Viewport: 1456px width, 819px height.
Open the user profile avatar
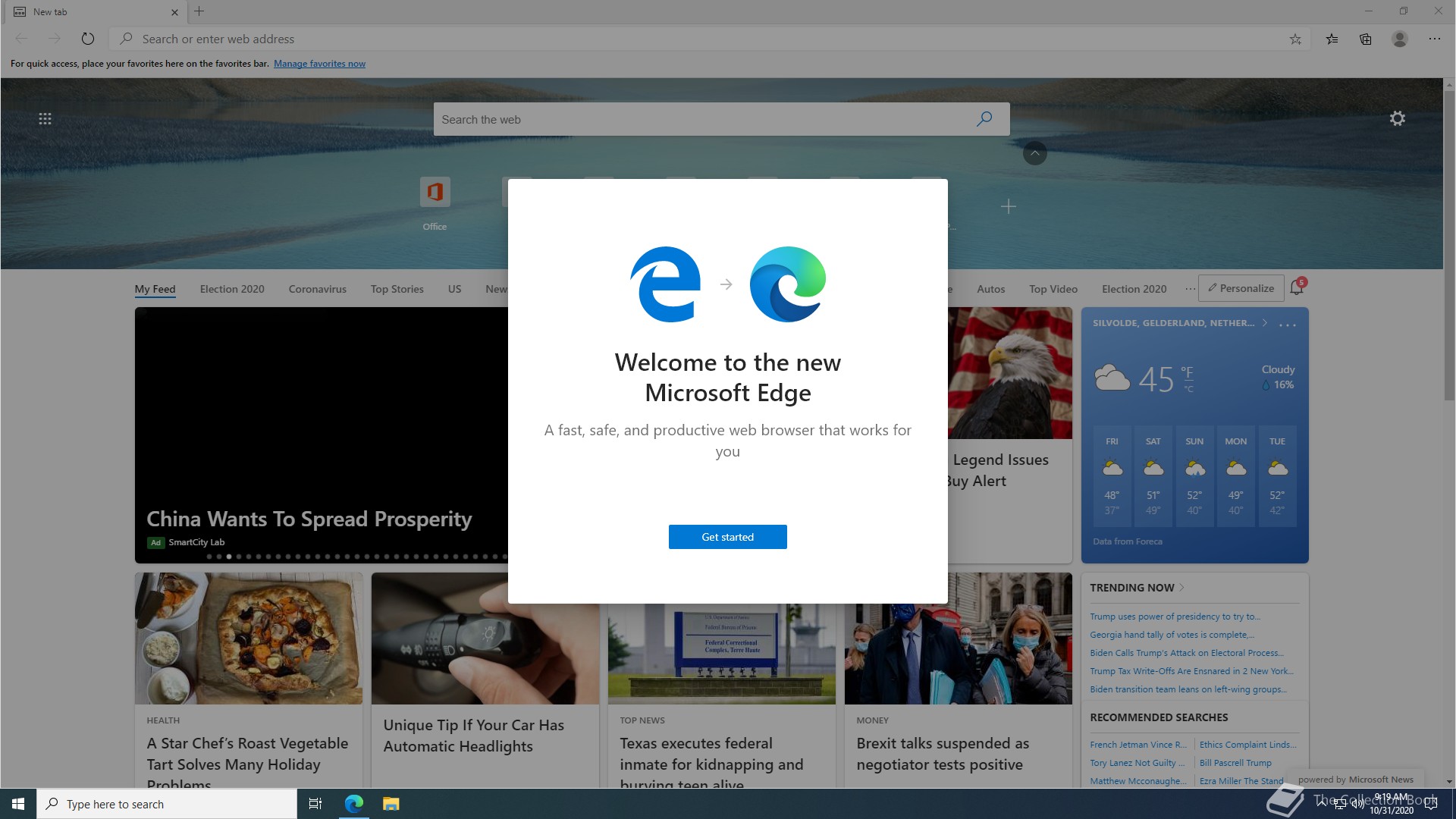click(1400, 39)
